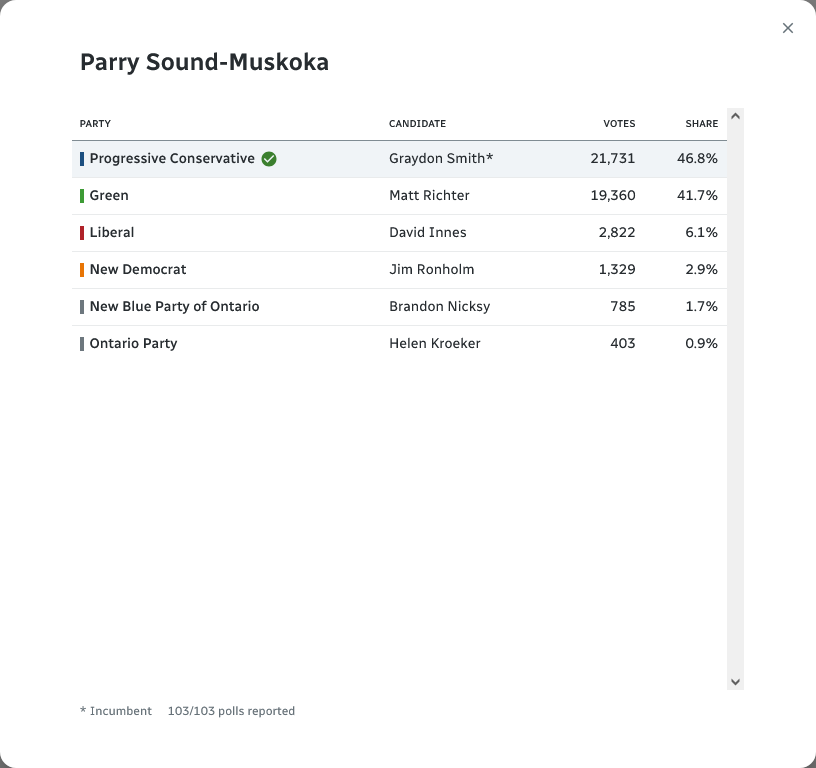
Task: Click the scrollbar down arrow
Action: 735,682
